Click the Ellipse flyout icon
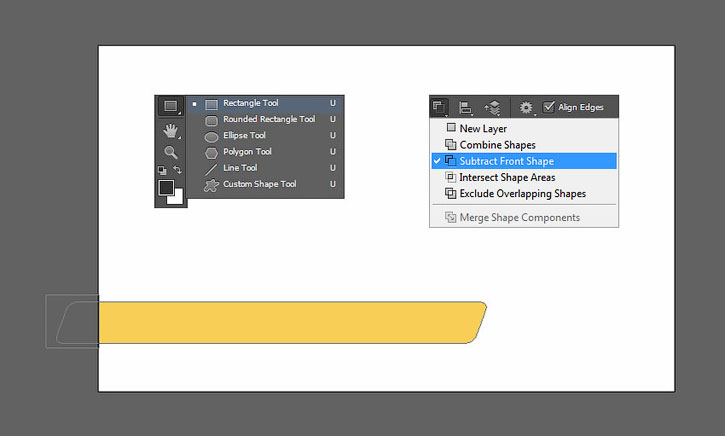This screenshot has height=436, width=725. 211,137
